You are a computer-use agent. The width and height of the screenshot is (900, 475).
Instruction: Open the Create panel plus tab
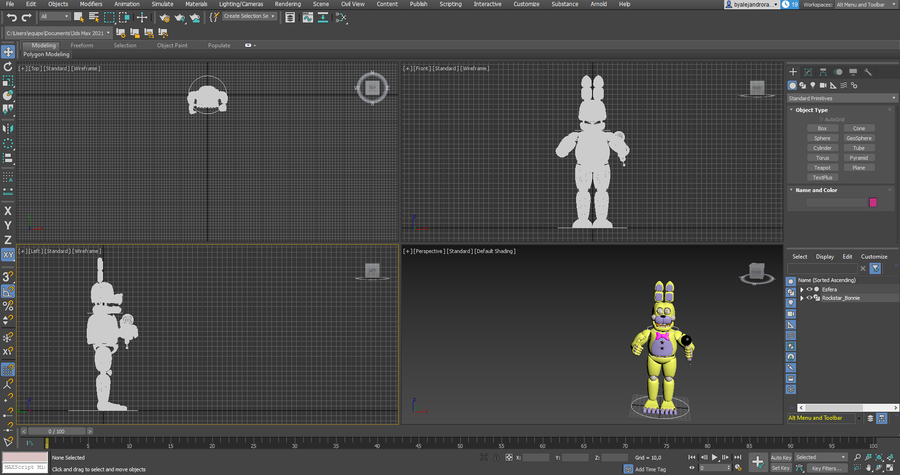pos(793,72)
